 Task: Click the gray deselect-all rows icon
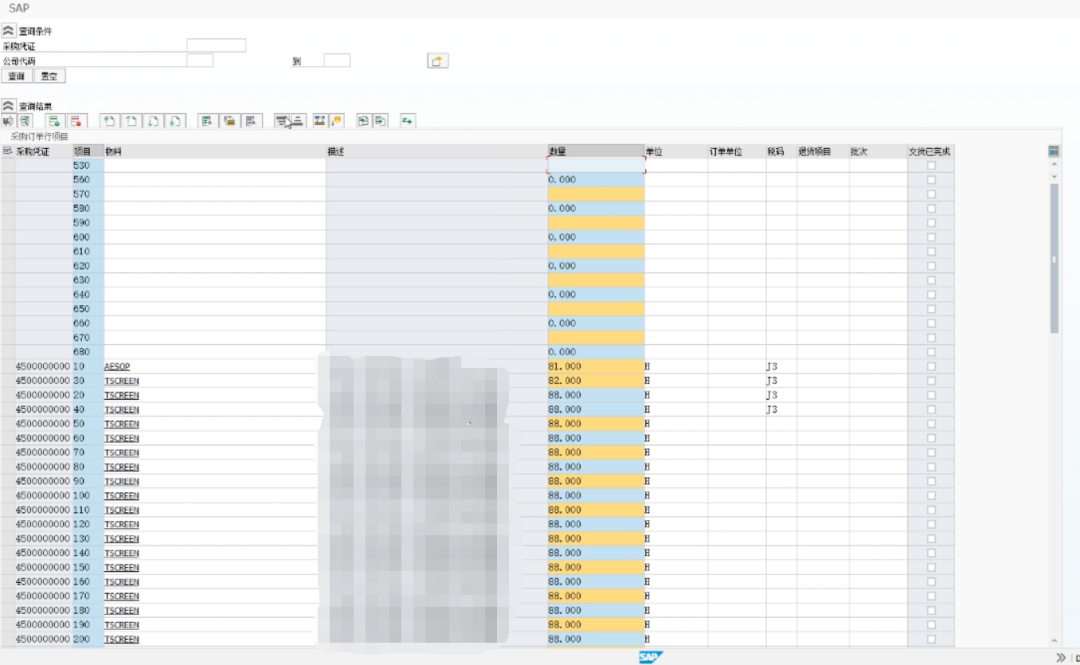click(251, 121)
